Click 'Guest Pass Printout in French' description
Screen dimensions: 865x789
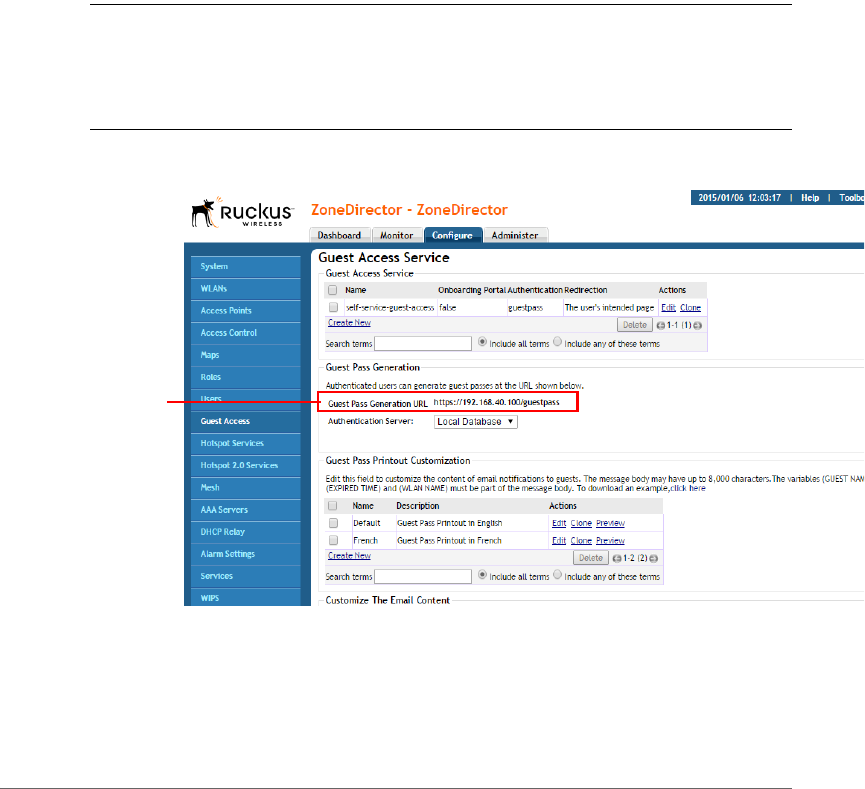(x=449, y=541)
